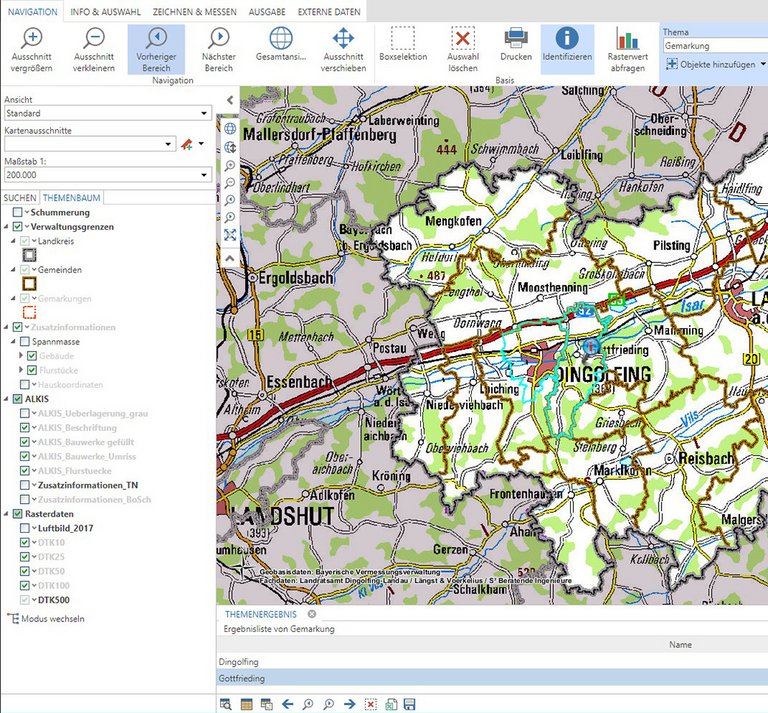The height and width of the screenshot is (713, 768).
Task: Click the Objekte hinzufügen button
Action: 711,64
